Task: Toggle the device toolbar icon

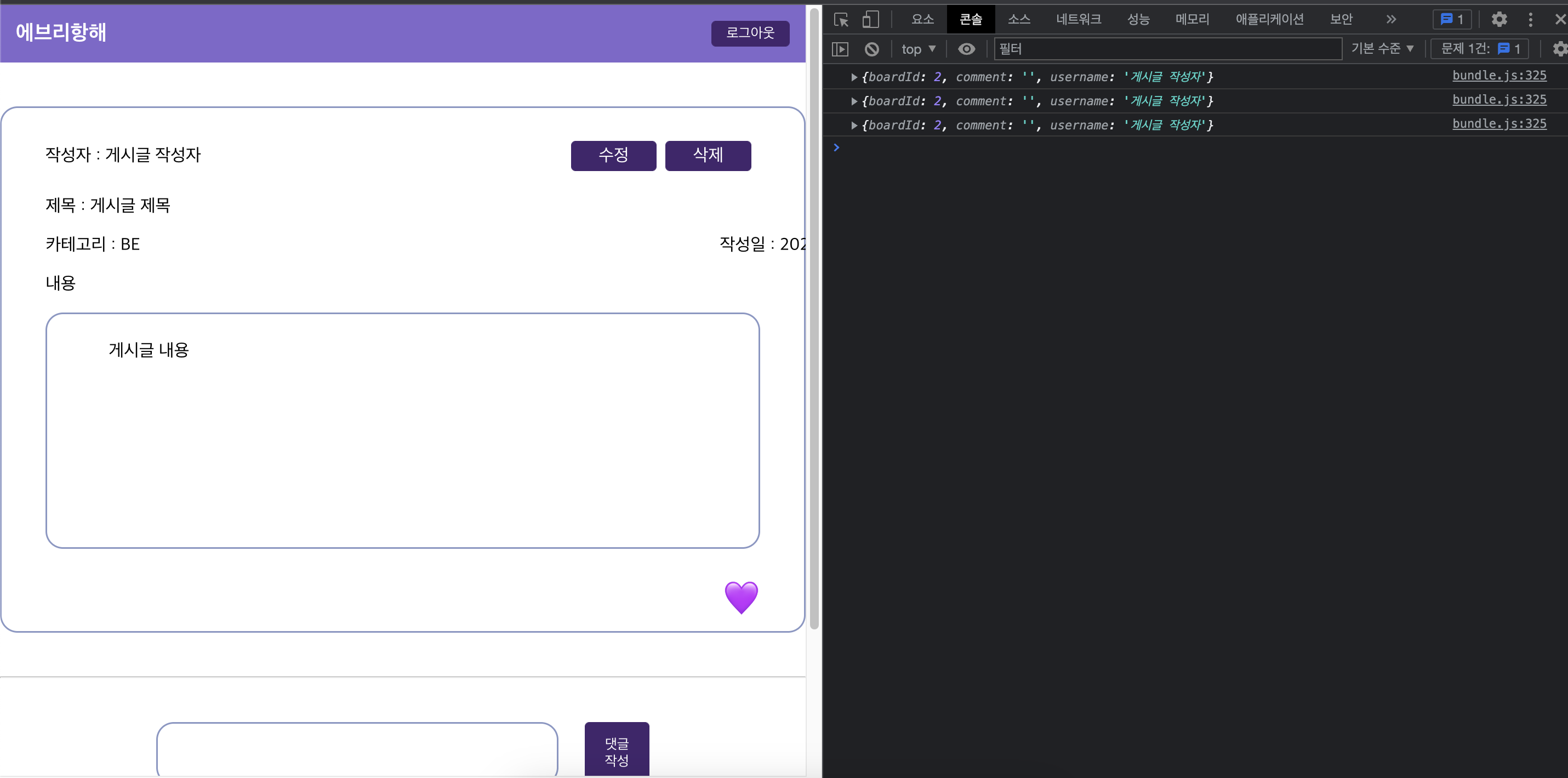Action: [870, 20]
